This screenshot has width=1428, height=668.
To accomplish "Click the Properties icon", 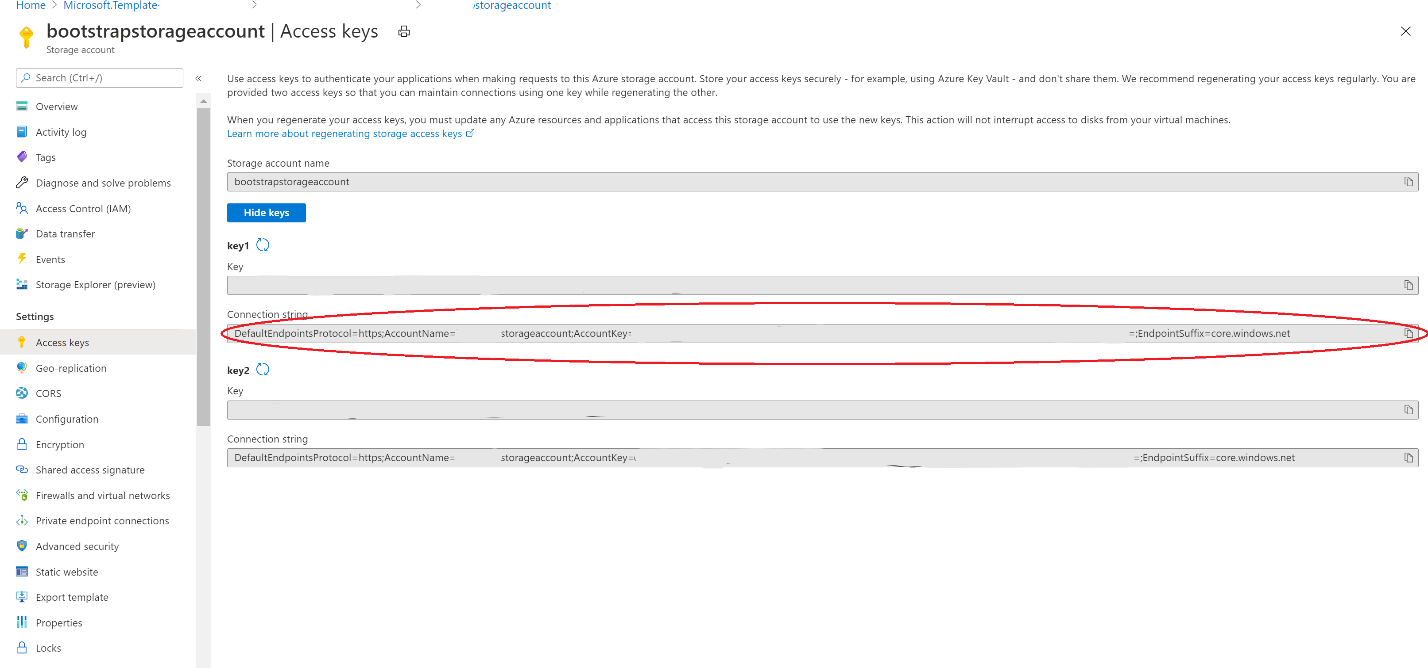I will (x=22, y=622).
